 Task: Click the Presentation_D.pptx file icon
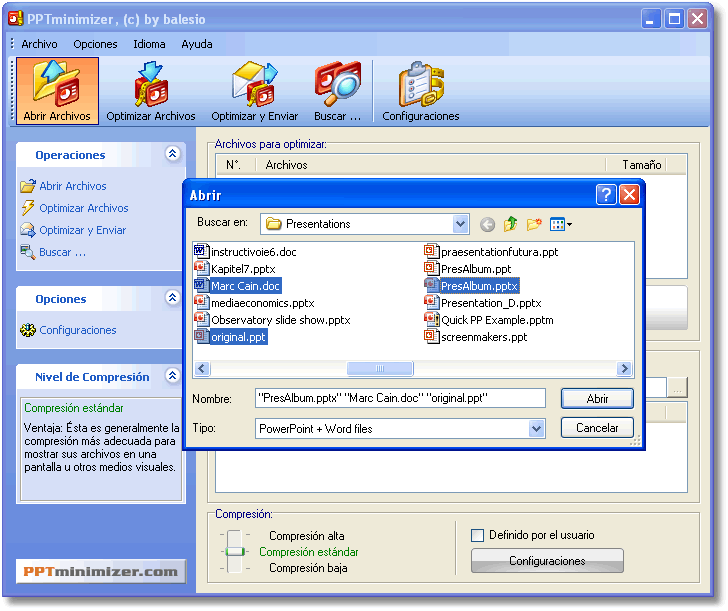point(431,302)
